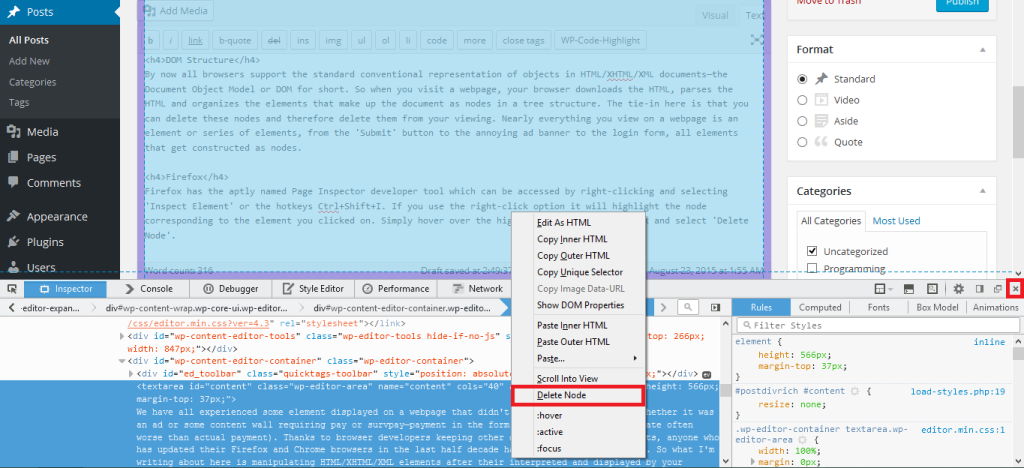This screenshot has height=468, width=1024.
Task: Collapse the Categories panel arrow
Action: (x=982, y=191)
